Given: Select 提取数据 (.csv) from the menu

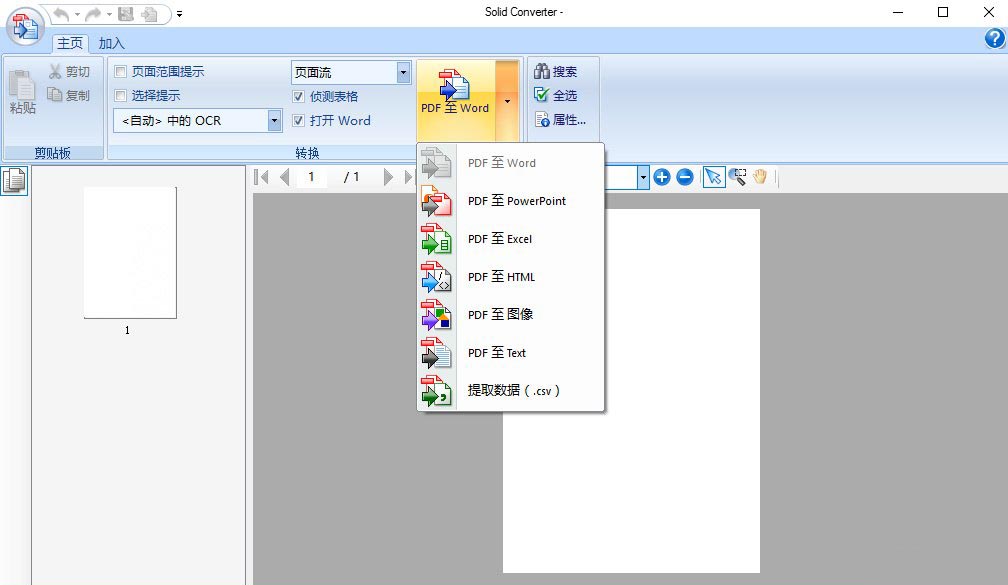Looking at the screenshot, I should point(511,390).
